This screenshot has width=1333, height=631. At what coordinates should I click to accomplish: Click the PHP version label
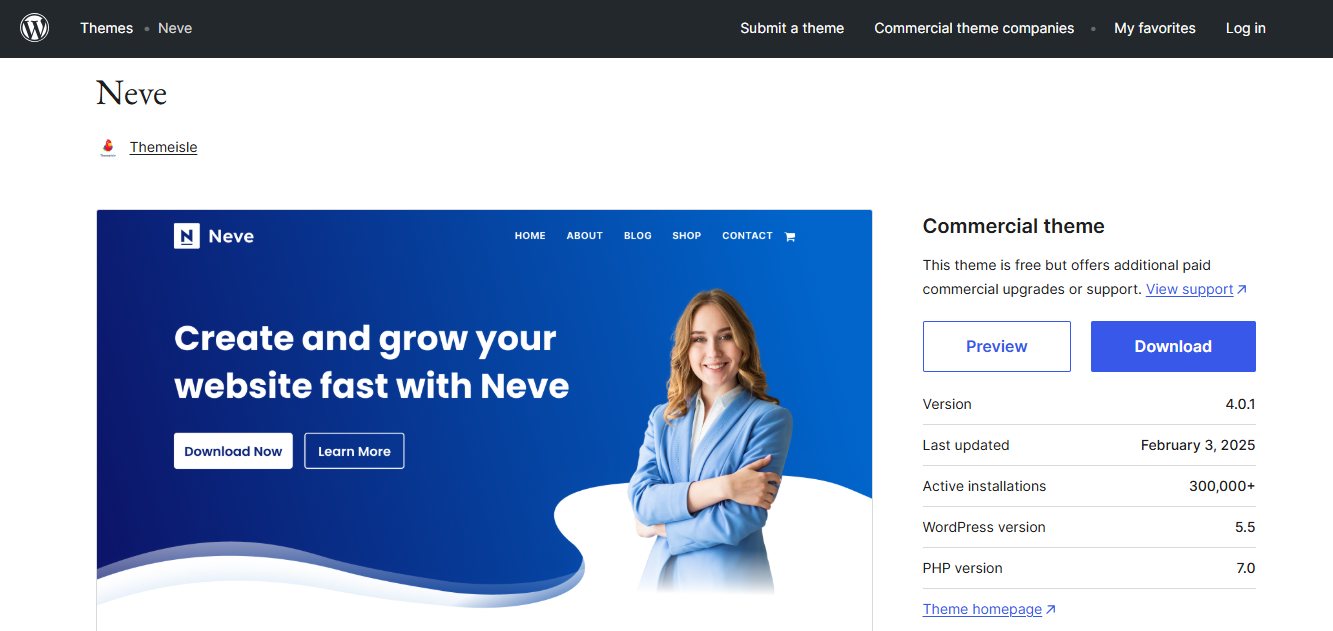[962, 568]
